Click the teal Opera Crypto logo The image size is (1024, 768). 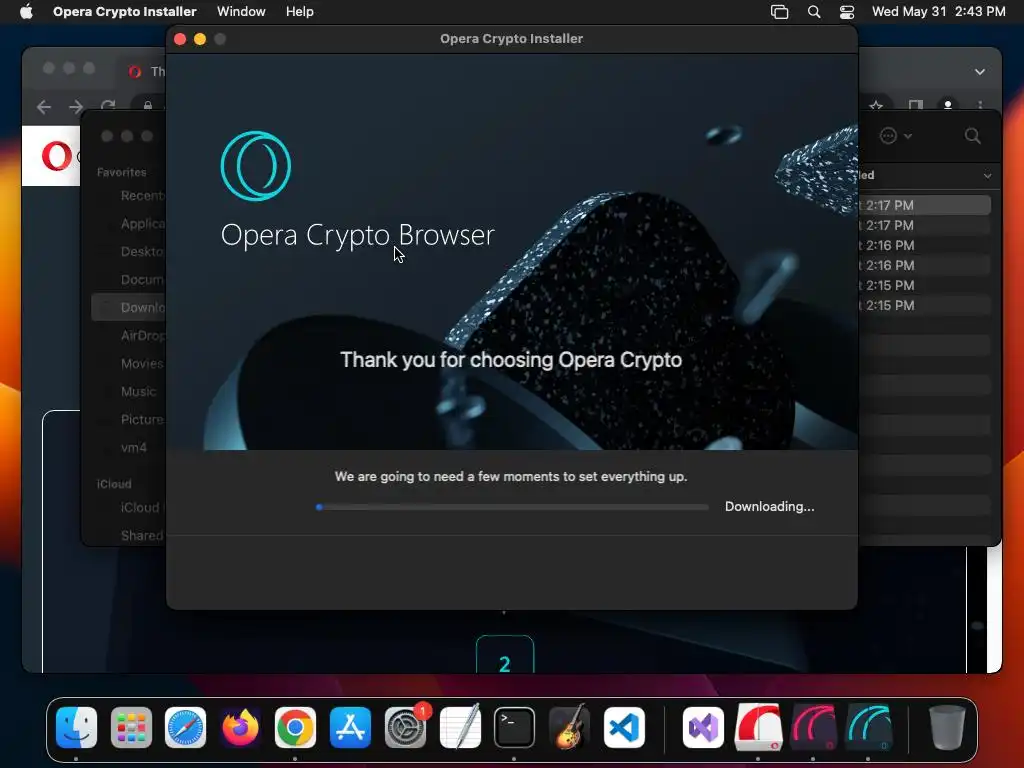click(x=256, y=166)
